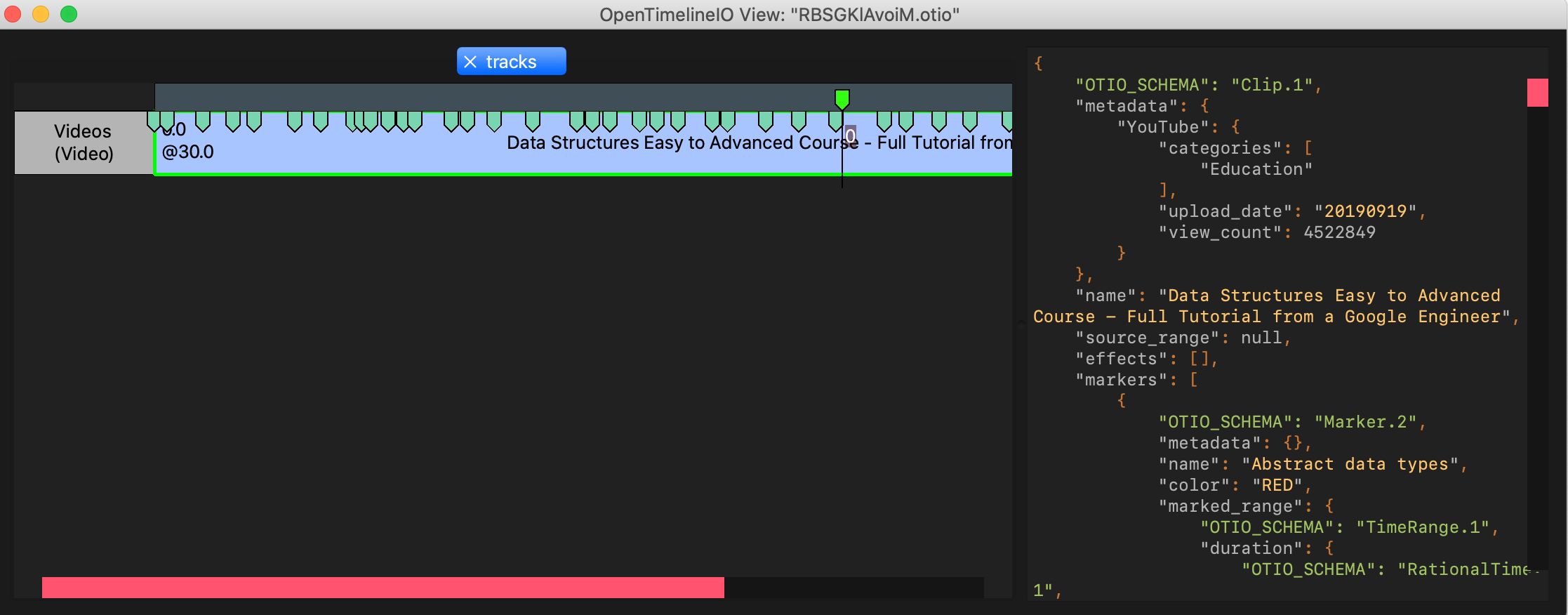This screenshot has width=1568, height=615.
Task: Click the clip name text "Data Structures Easy to Advanced" in JSON
Action: [x=1334, y=296]
